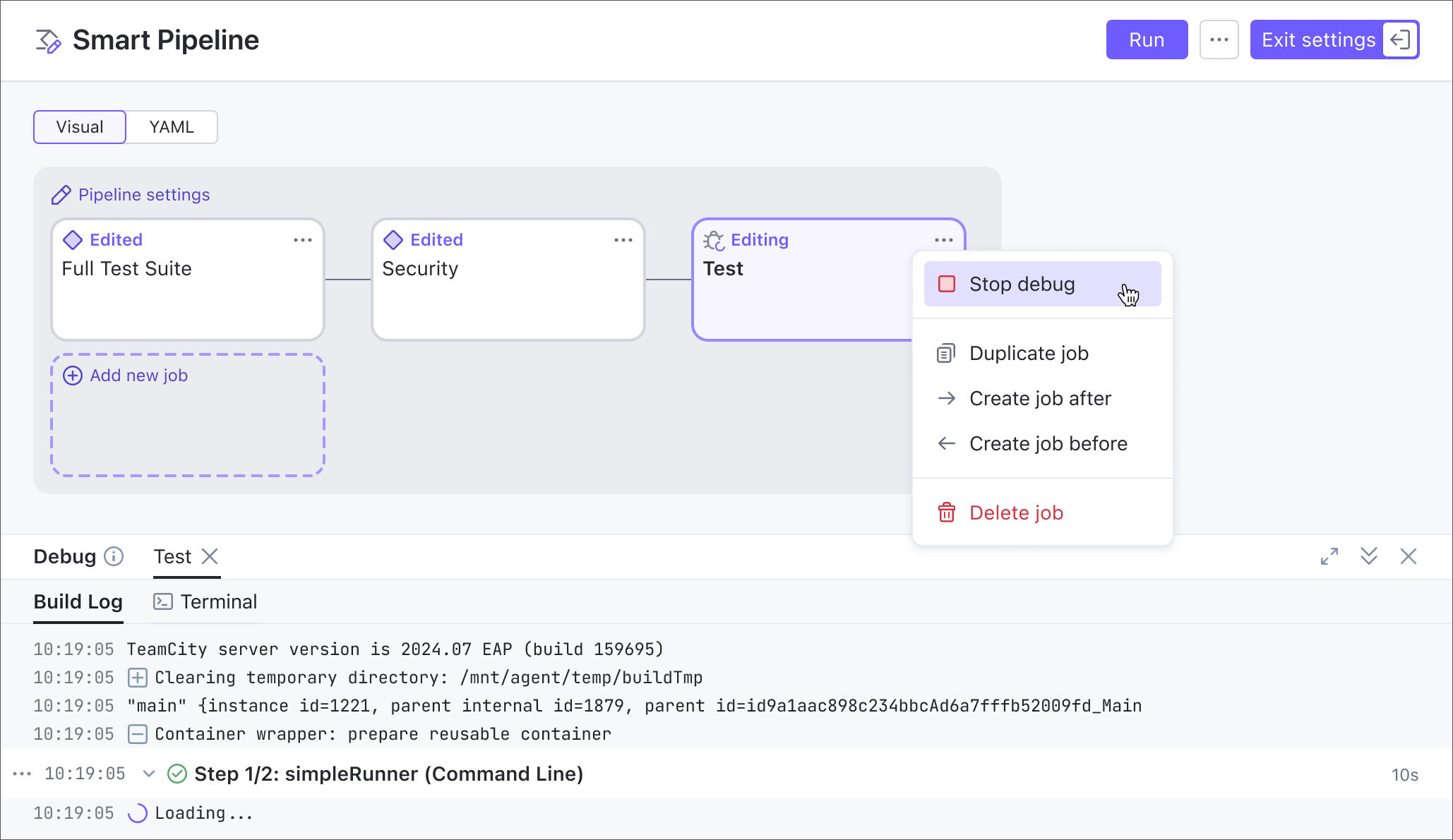Collapse Step 1/2 simpleRunner chevron
Screen dimensions: 1453x840
[x=149, y=774]
